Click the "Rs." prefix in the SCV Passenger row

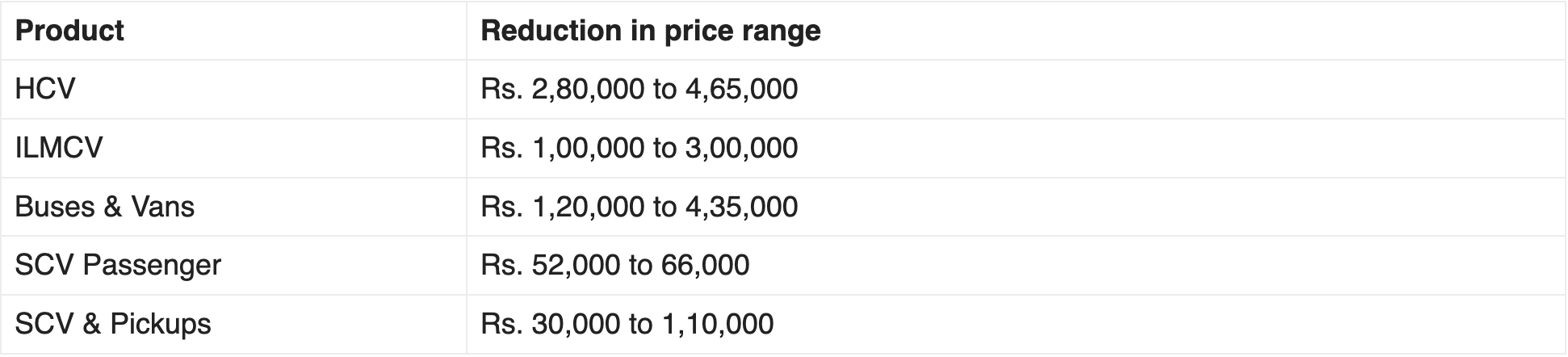click(501, 265)
